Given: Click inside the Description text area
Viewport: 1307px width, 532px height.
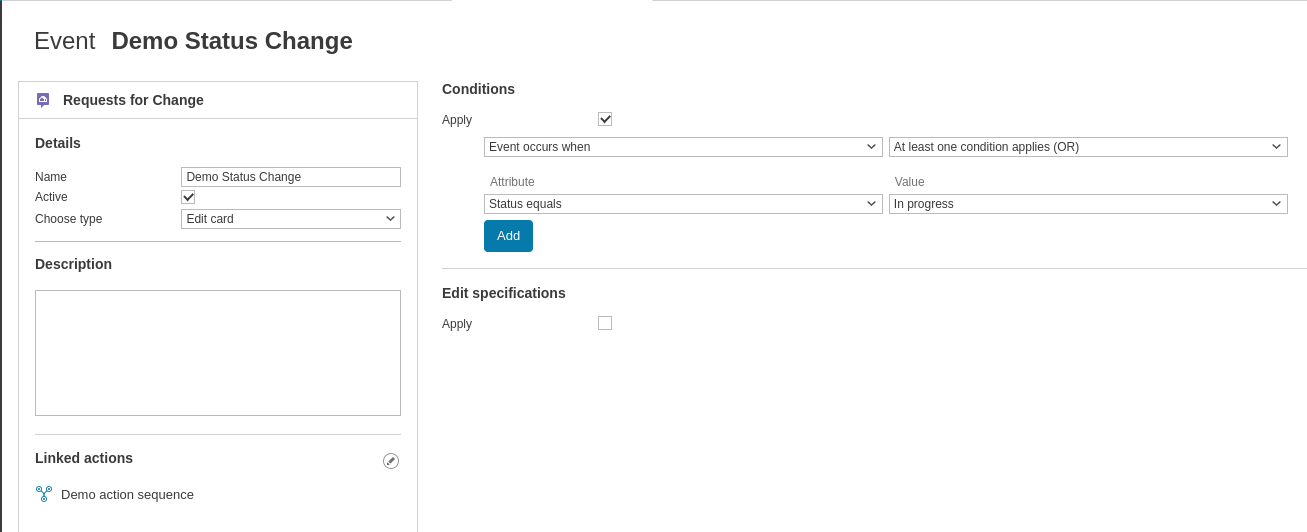Looking at the screenshot, I should (x=218, y=353).
